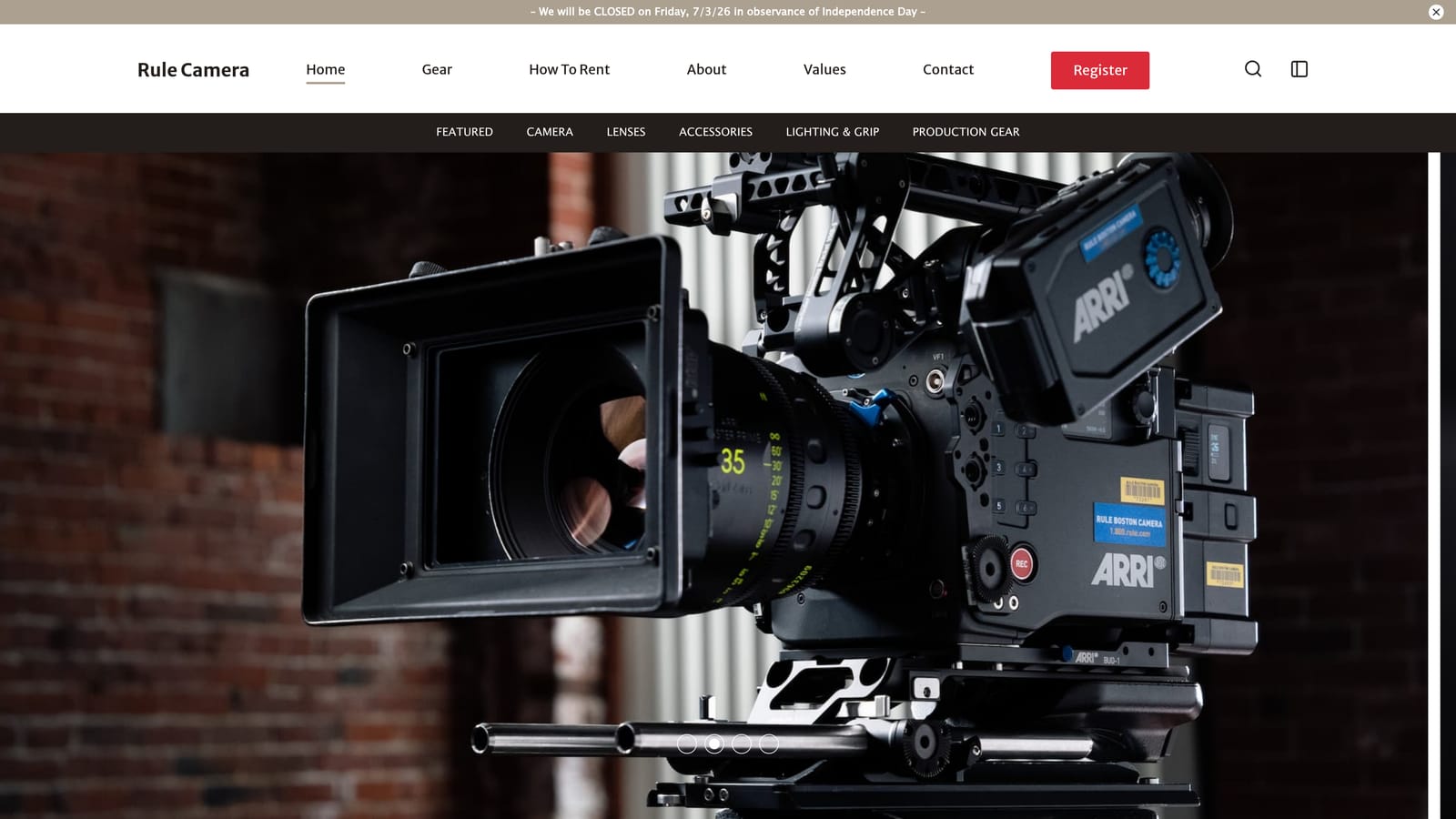The image size is (1456, 819).
Task: Select the LENSES category
Action: (626, 132)
